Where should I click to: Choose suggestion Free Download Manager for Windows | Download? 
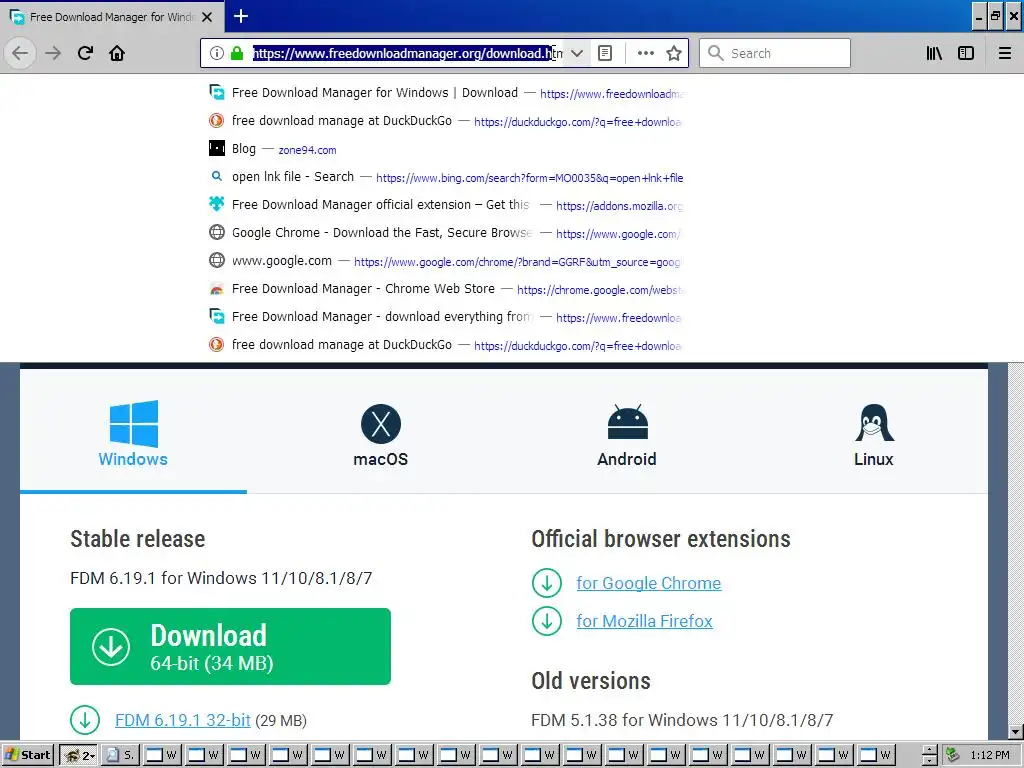(x=446, y=93)
